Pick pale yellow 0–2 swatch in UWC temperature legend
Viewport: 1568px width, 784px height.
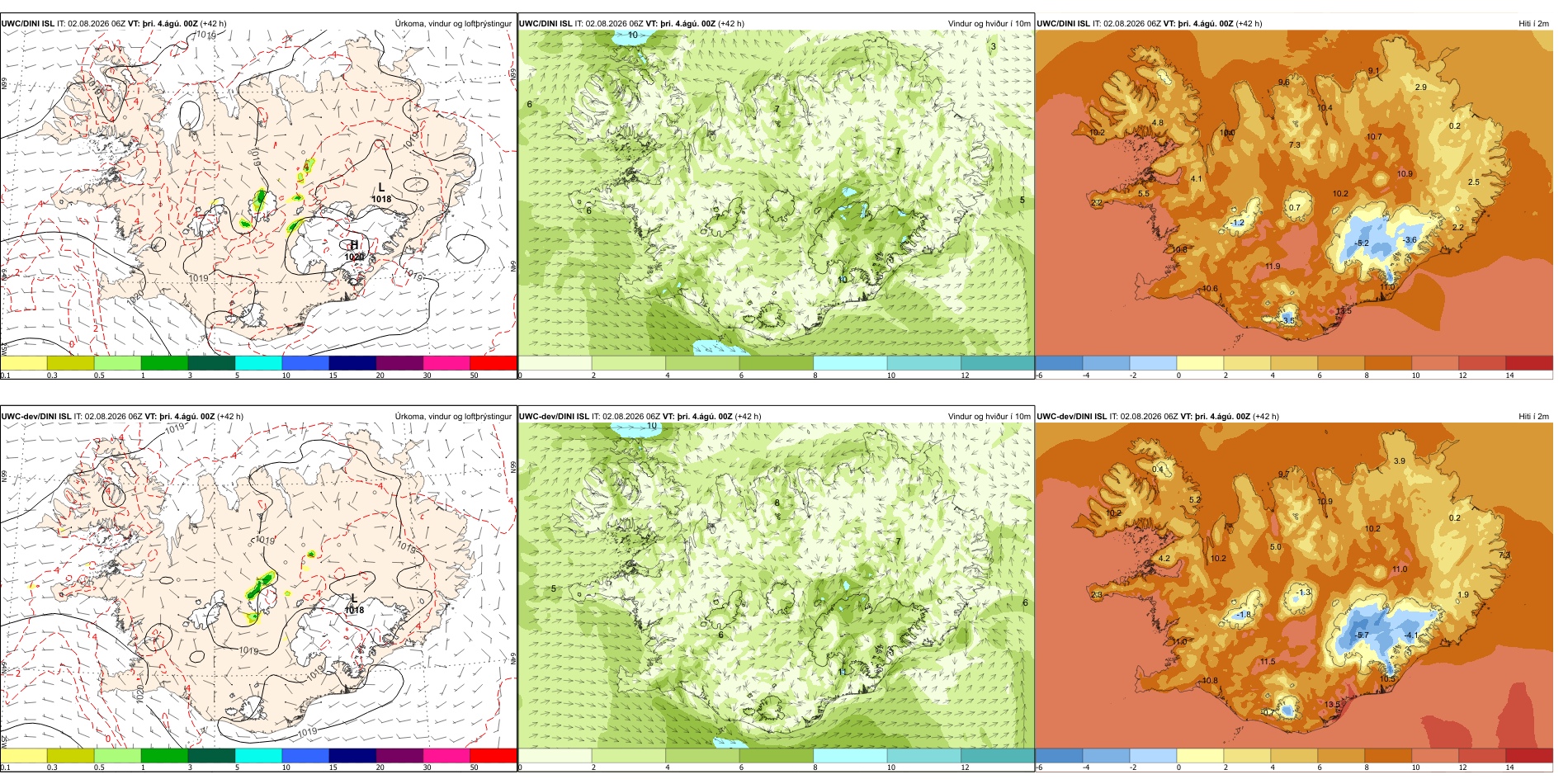(1200, 363)
